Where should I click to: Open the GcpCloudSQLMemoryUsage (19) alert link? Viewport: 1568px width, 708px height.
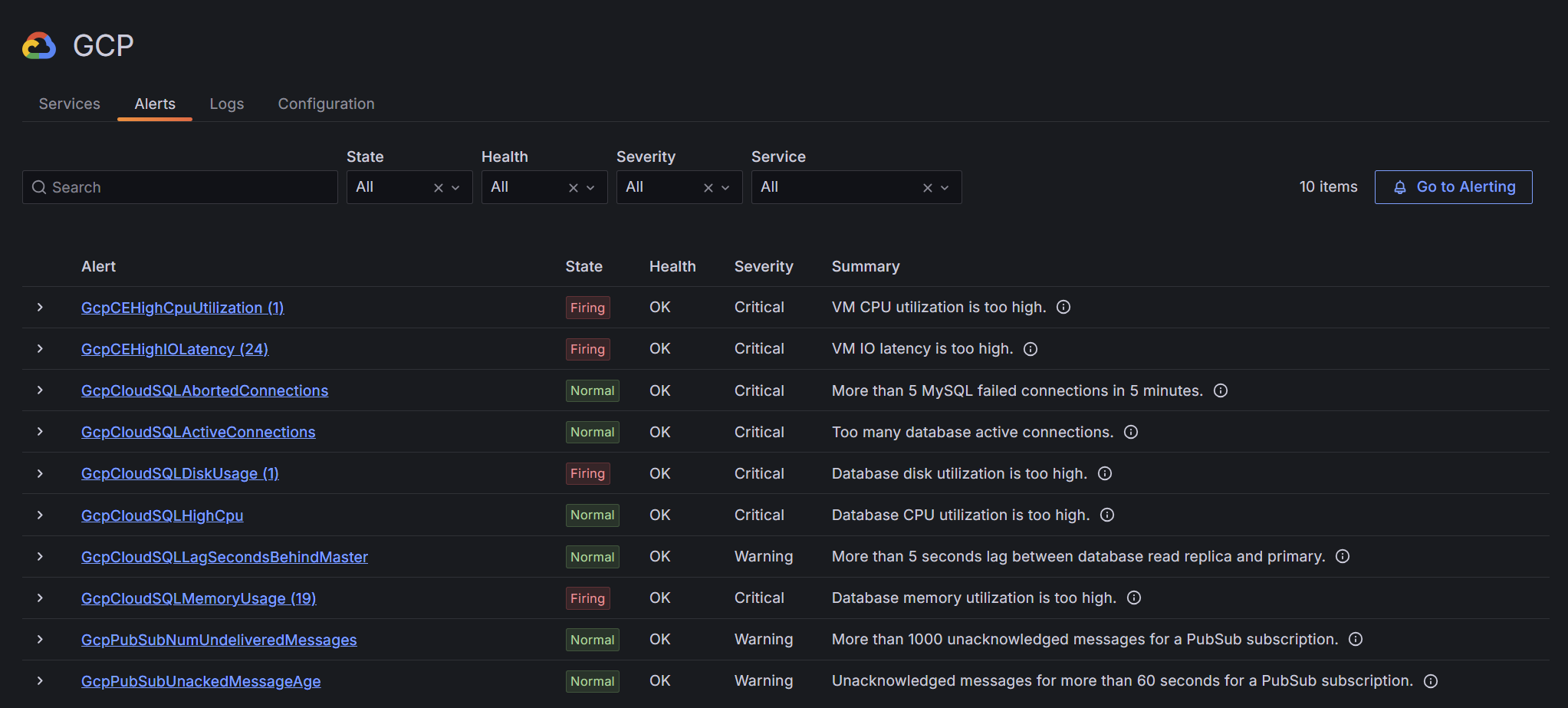coord(199,598)
